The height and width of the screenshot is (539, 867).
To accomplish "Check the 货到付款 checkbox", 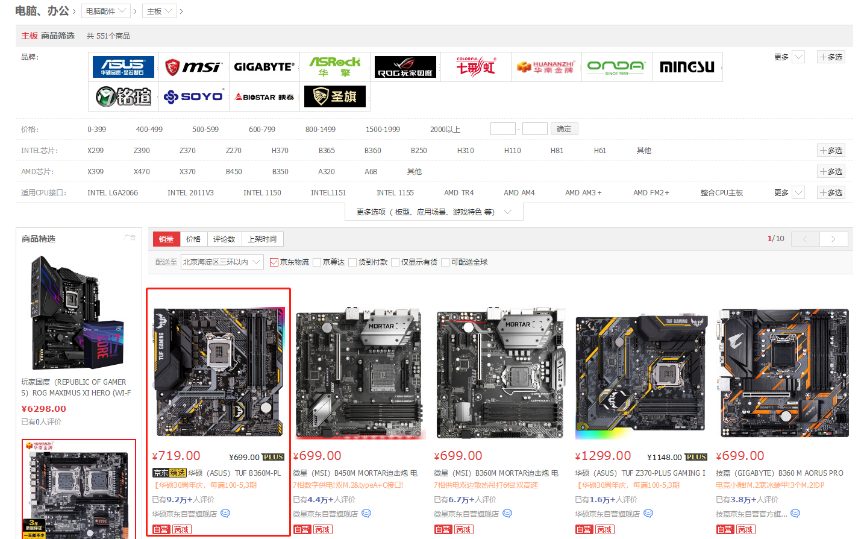I will tap(352, 262).
